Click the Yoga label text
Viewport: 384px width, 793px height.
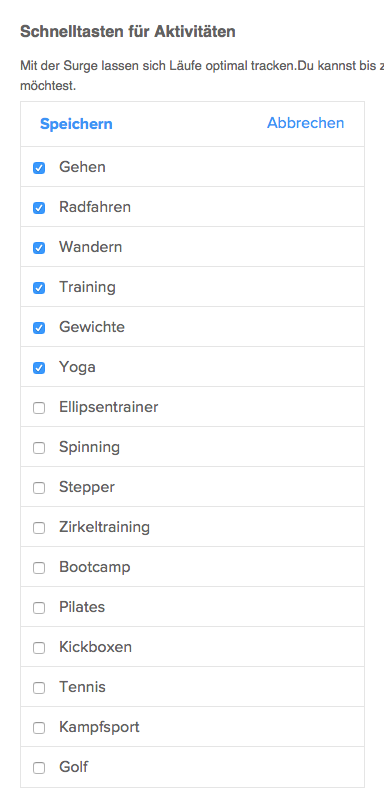click(x=77, y=367)
